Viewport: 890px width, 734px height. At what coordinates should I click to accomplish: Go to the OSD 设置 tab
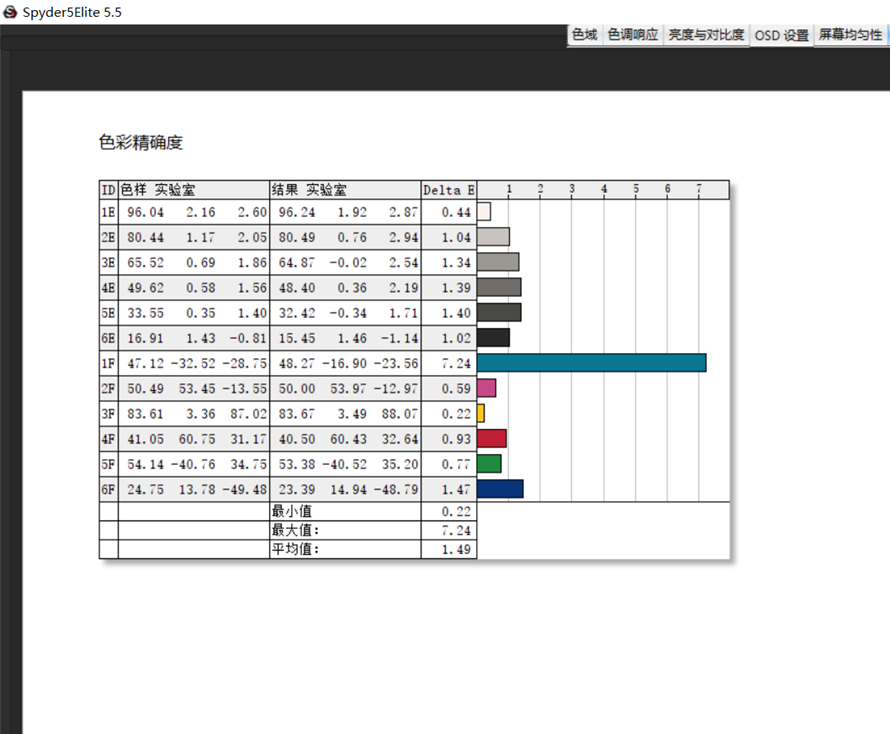click(781, 36)
